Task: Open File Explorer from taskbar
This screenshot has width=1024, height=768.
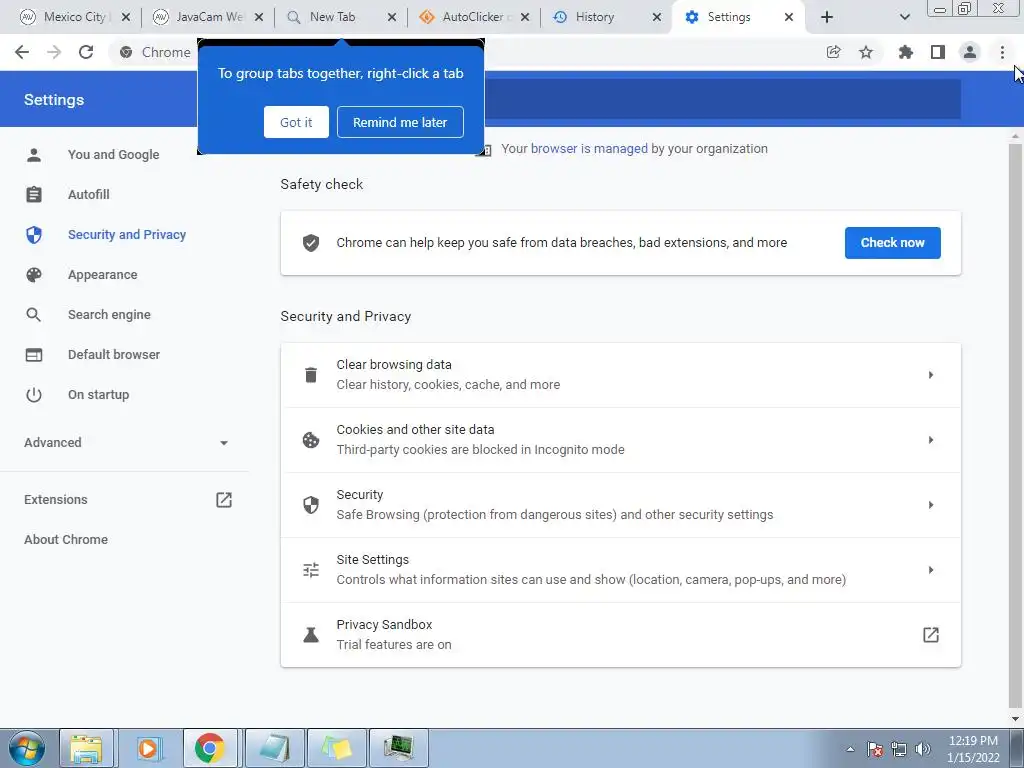Action: point(86,748)
